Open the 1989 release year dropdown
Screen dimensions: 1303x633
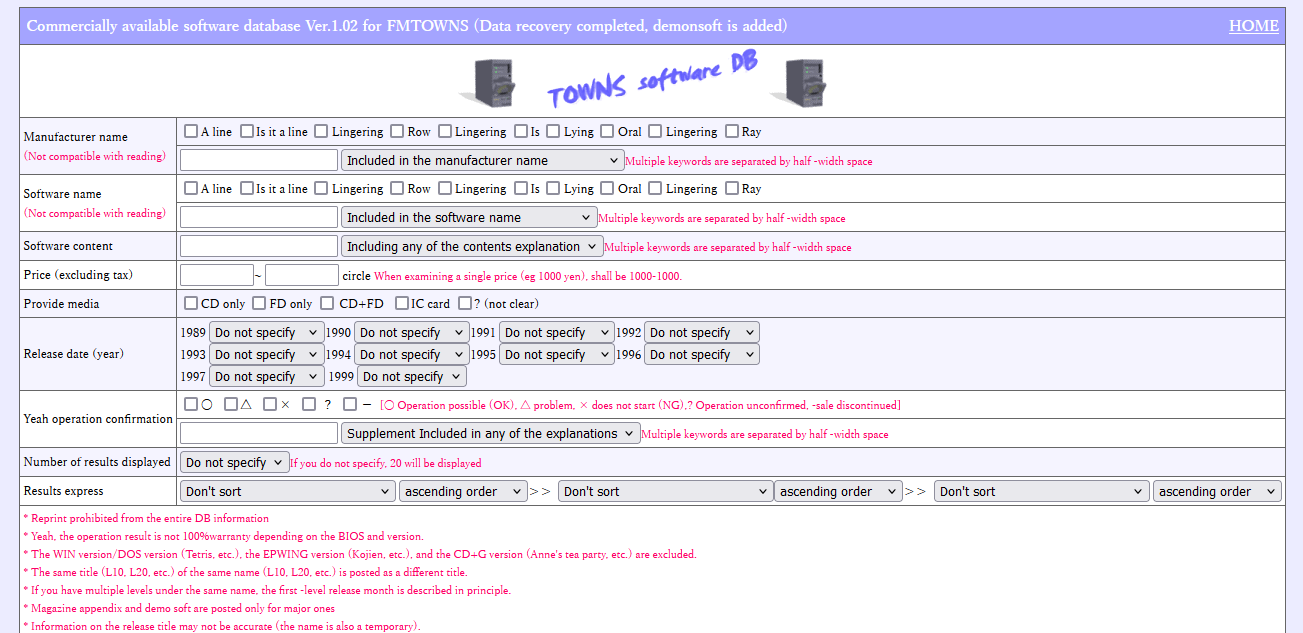266,332
